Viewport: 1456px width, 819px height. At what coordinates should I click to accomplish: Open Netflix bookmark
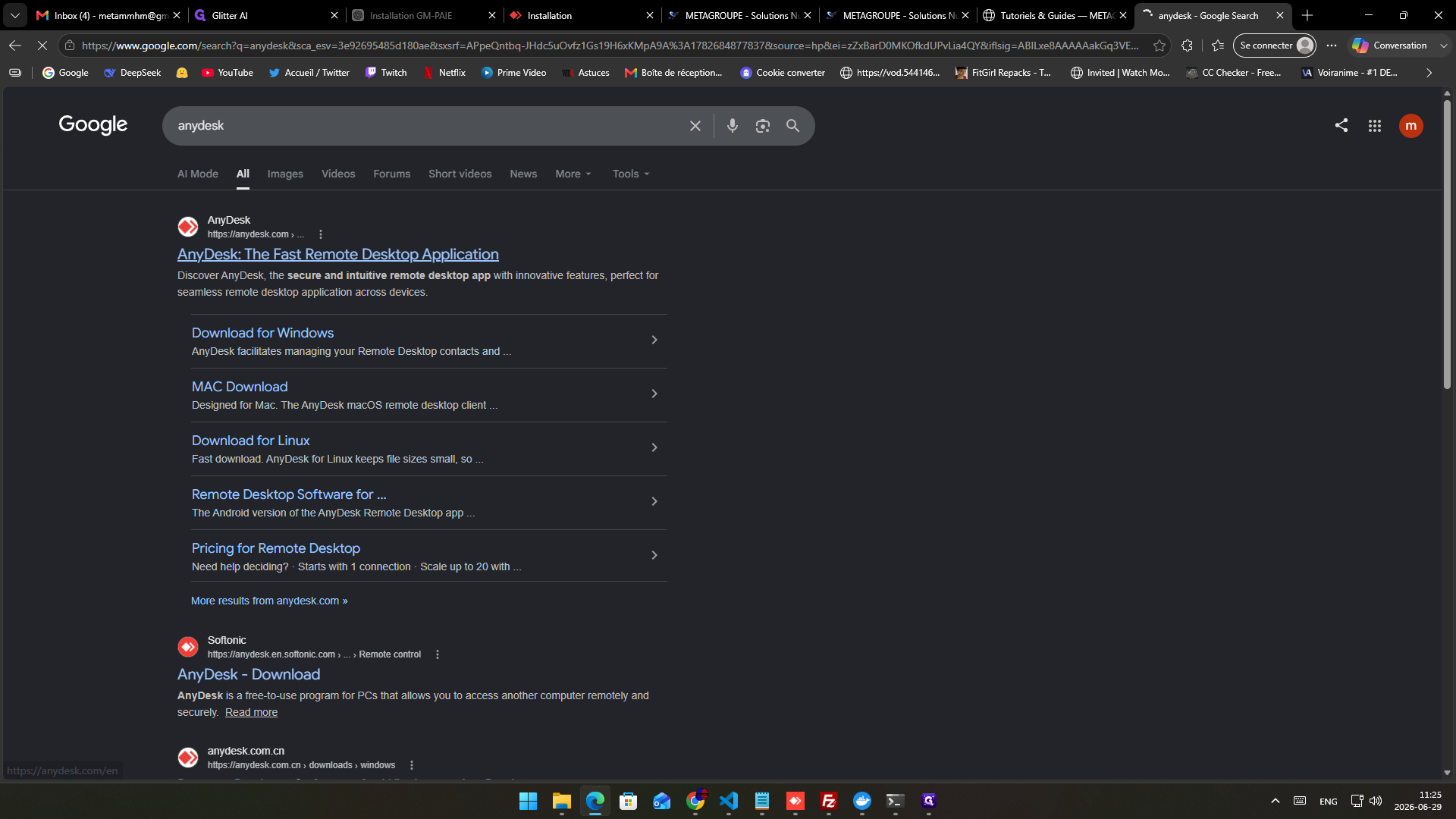pos(444,73)
